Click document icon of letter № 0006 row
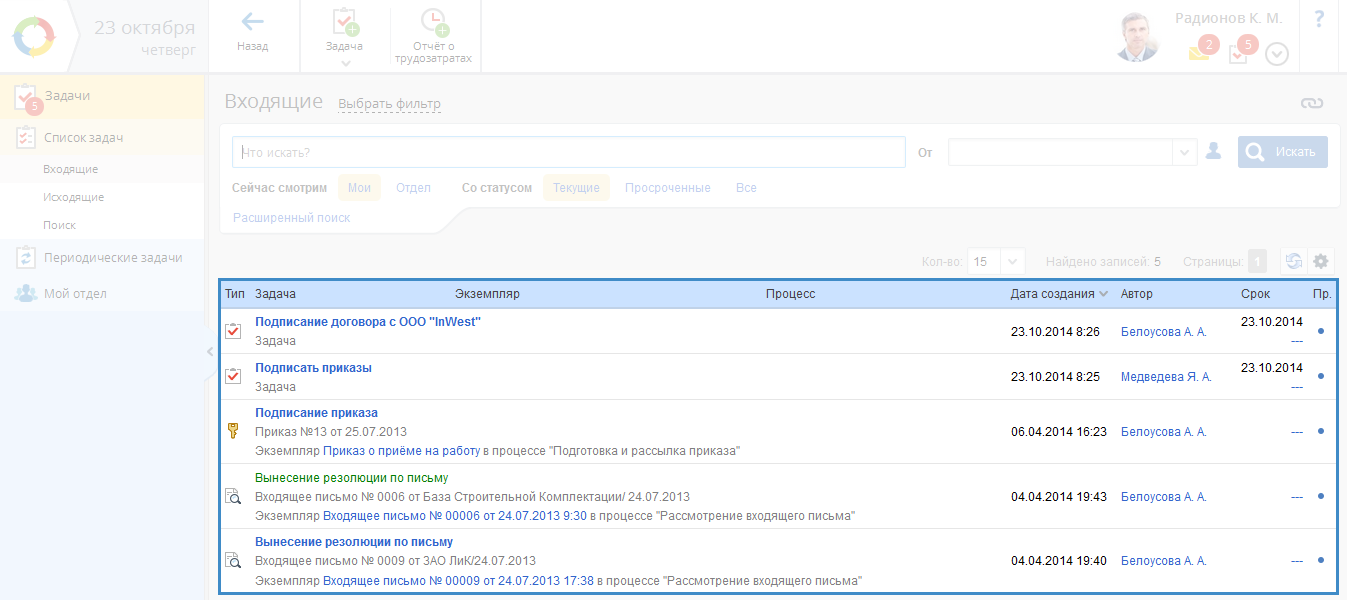 tap(233, 496)
